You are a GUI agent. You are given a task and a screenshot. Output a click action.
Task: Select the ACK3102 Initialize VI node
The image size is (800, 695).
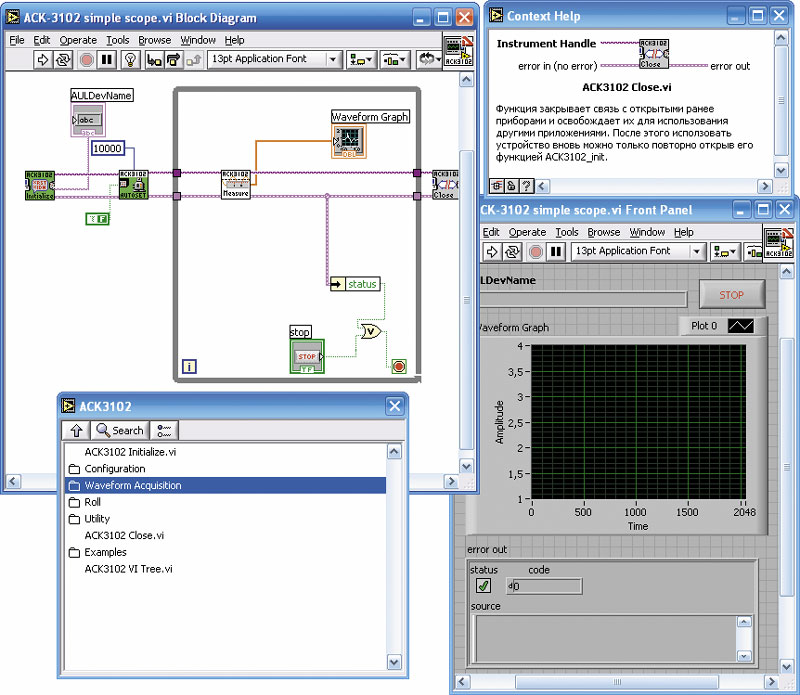pyautogui.click(x=40, y=186)
